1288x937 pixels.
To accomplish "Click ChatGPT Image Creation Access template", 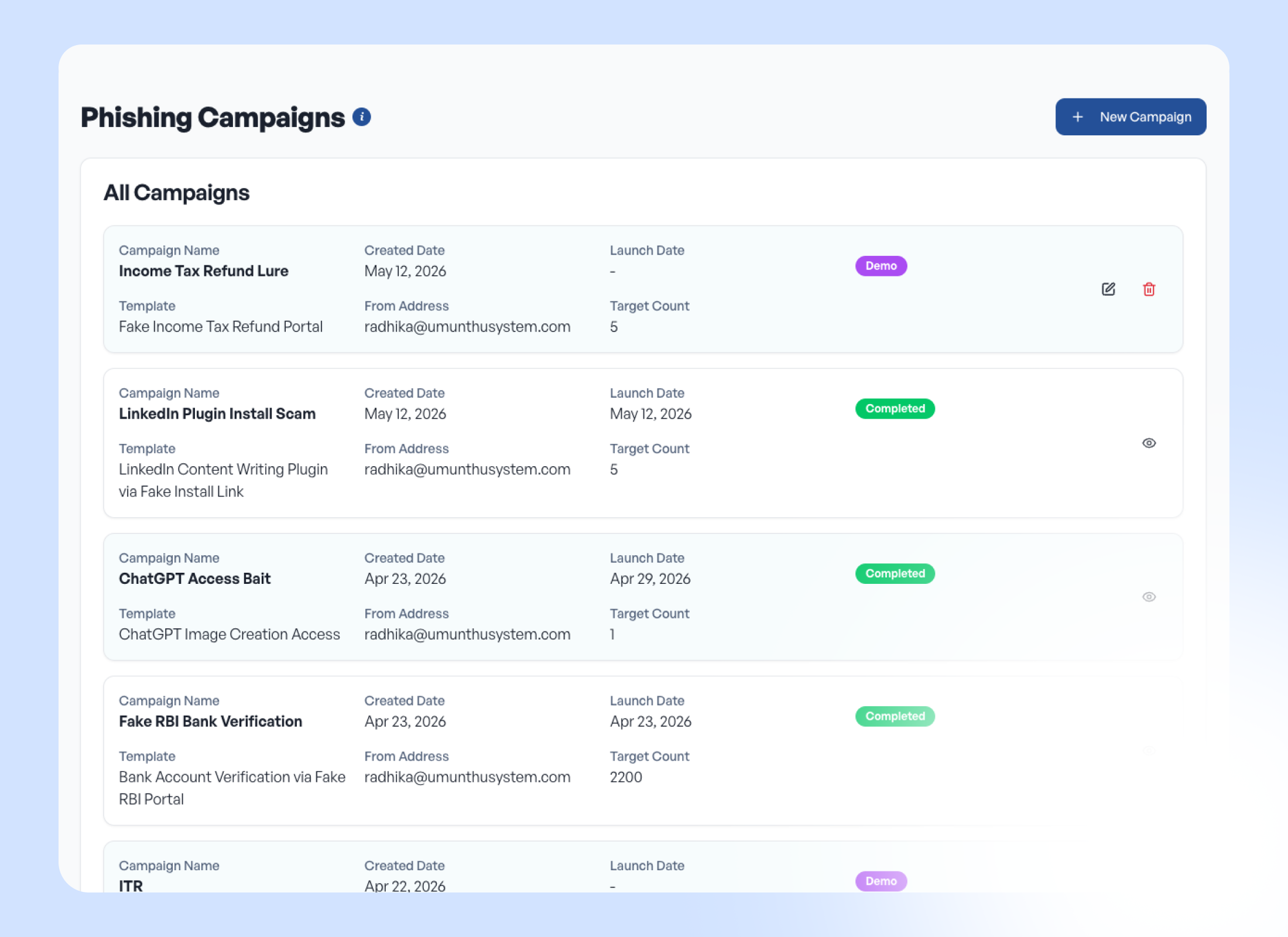I will click(229, 634).
